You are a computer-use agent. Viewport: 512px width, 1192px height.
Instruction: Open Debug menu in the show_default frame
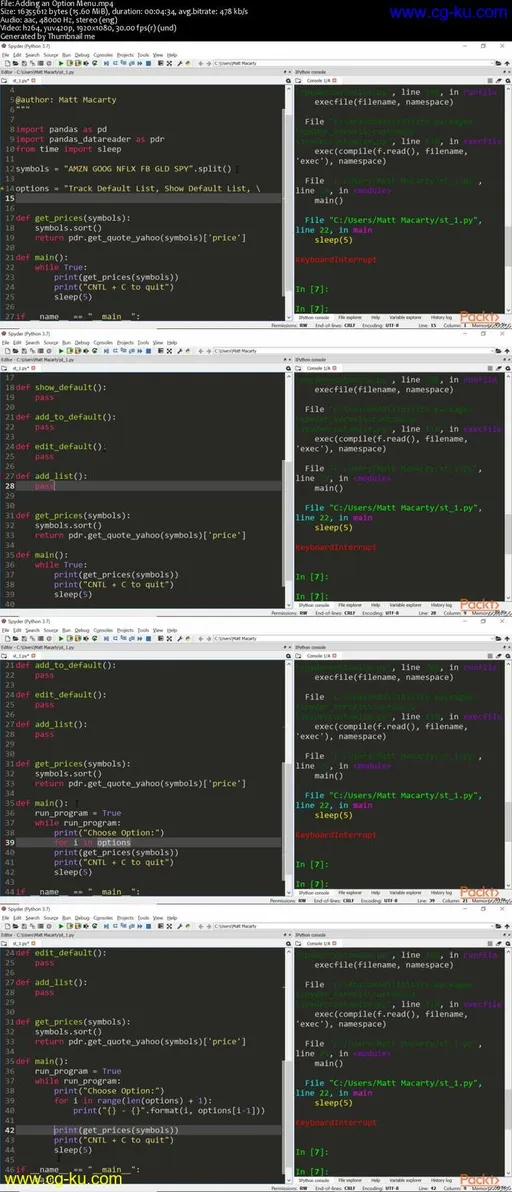pos(81,343)
